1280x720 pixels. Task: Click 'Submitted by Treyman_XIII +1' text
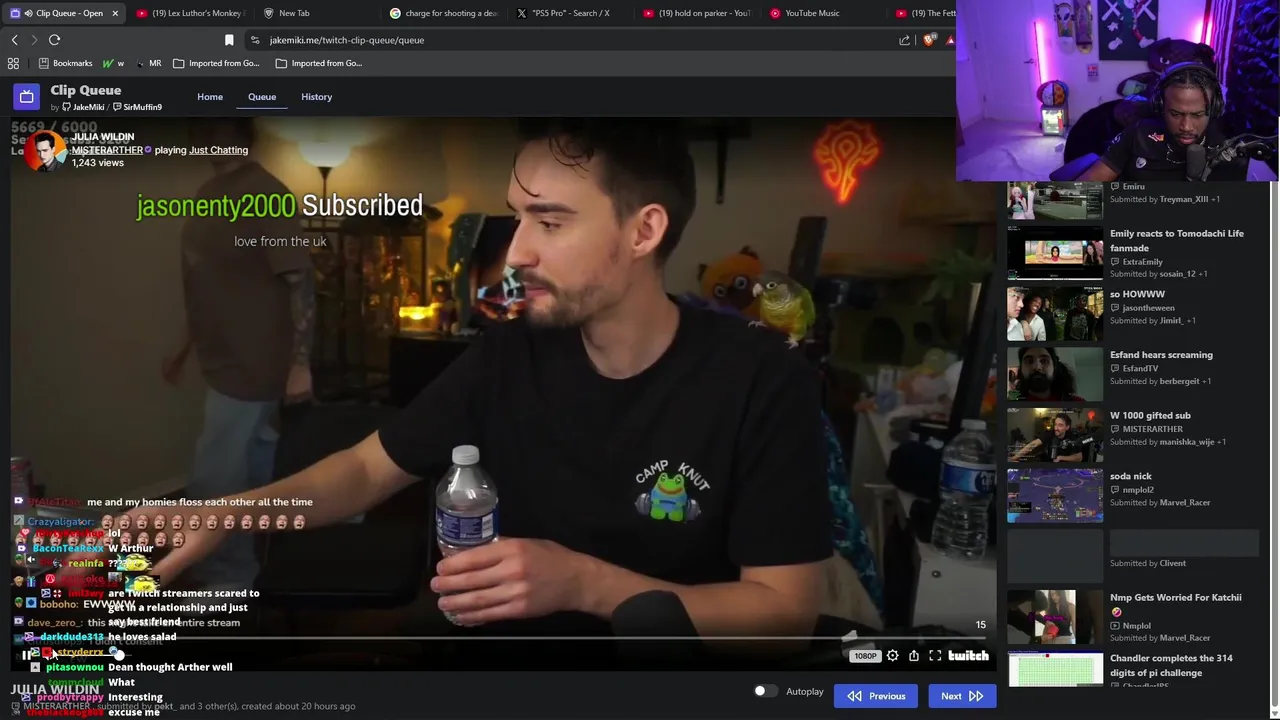point(1164,199)
